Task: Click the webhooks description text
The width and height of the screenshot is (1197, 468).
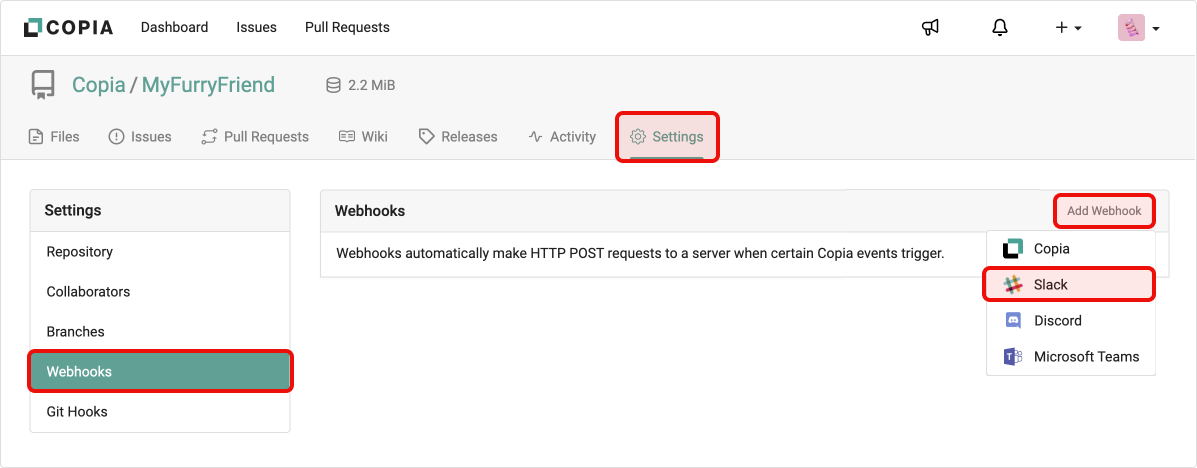Action: [640, 253]
